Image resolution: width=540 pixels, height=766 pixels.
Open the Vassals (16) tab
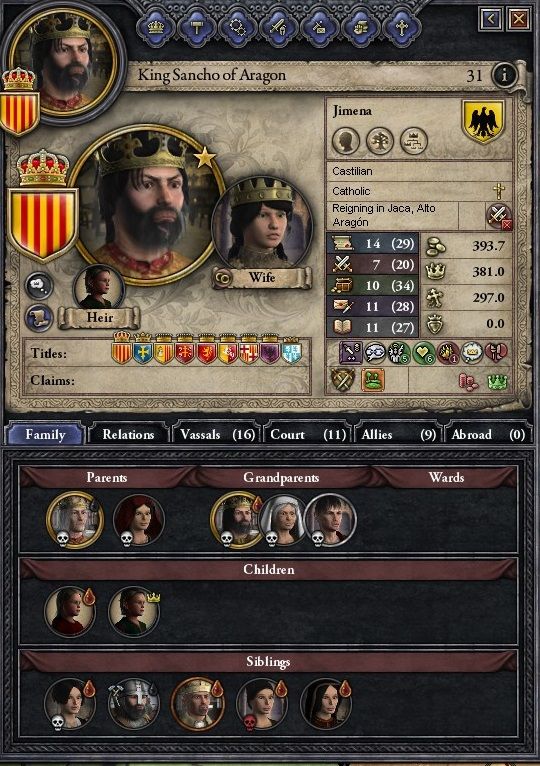pyautogui.click(x=217, y=434)
